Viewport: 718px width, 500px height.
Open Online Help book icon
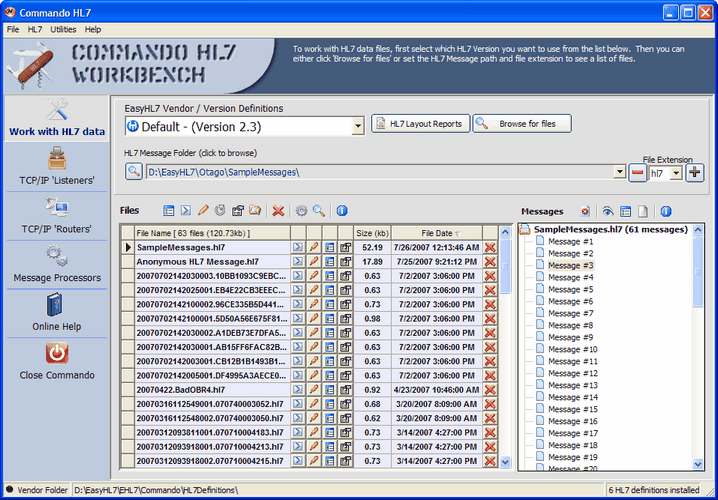pos(56,304)
